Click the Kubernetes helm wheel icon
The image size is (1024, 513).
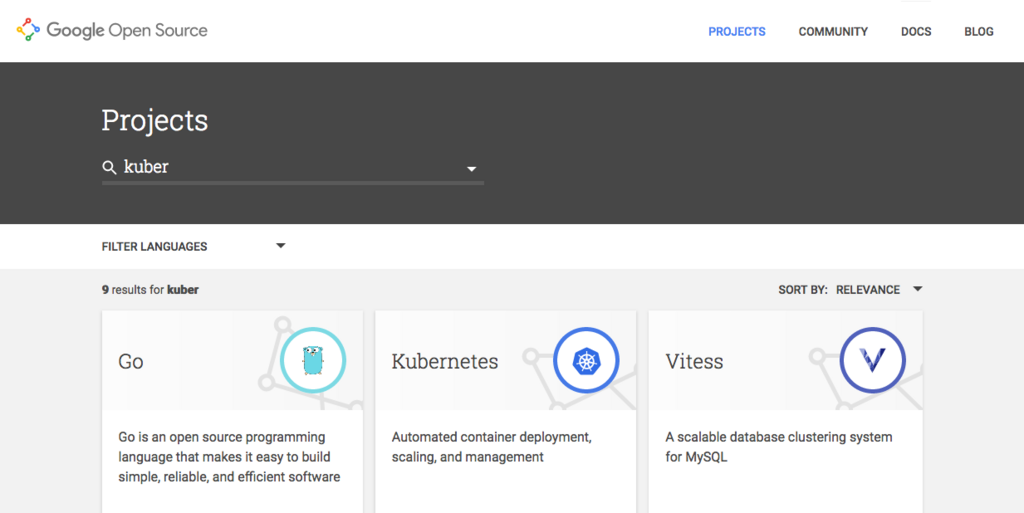pos(586,360)
